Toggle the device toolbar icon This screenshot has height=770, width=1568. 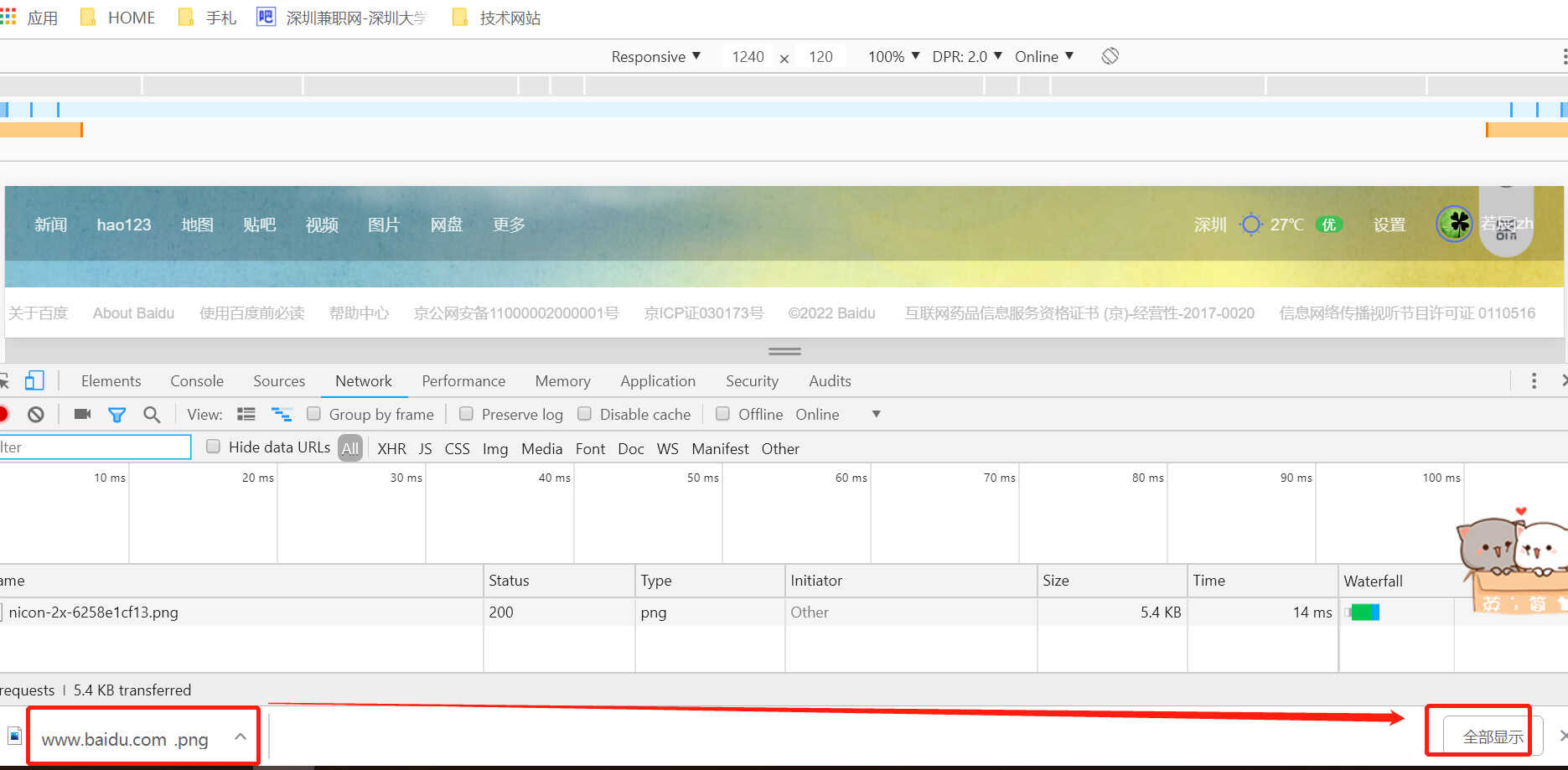[x=34, y=381]
